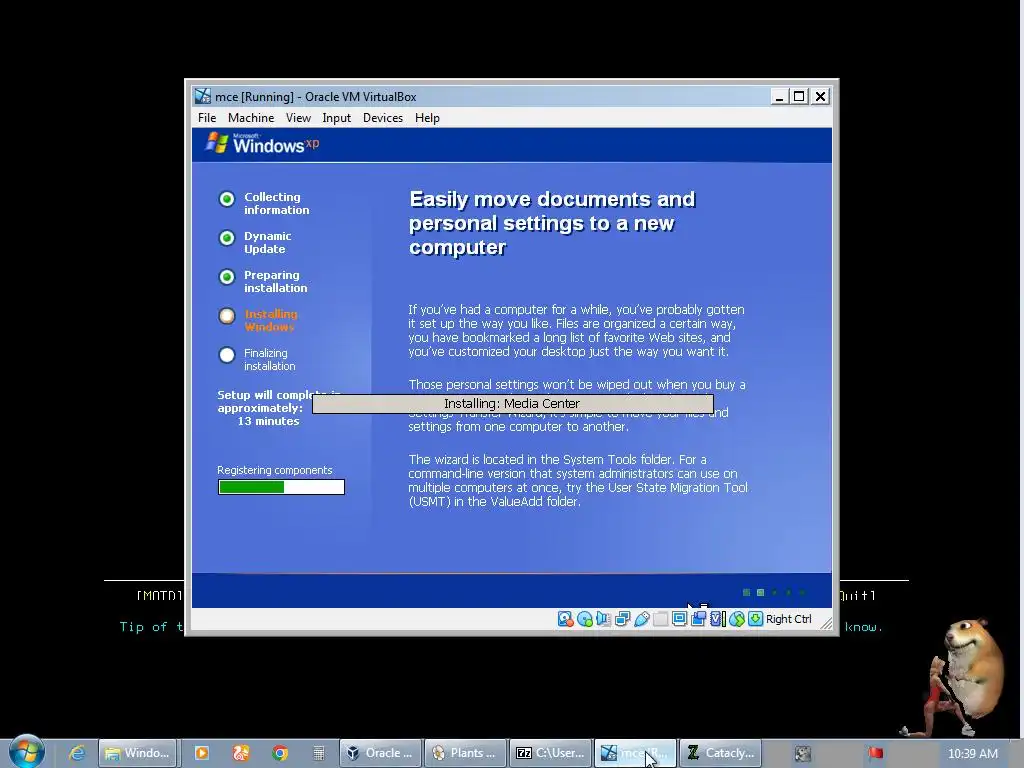This screenshot has width=1024, height=768.
Task: Switch to the 'Oracle ...' VirtualBox Manager button
Action: (x=380, y=753)
